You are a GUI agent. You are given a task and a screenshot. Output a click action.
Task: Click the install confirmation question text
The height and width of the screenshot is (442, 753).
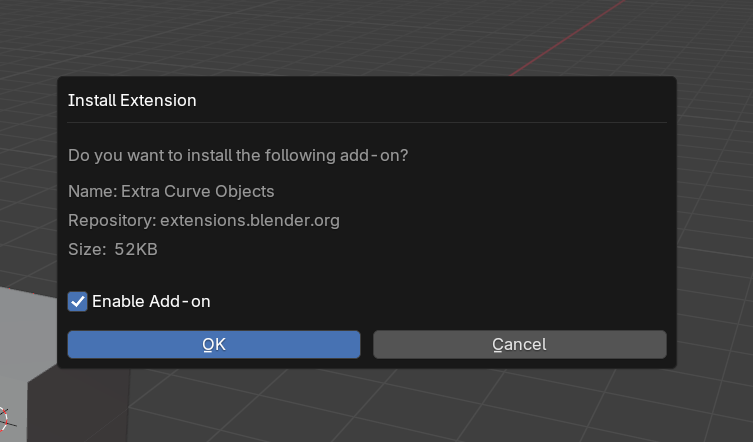click(238, 156)
